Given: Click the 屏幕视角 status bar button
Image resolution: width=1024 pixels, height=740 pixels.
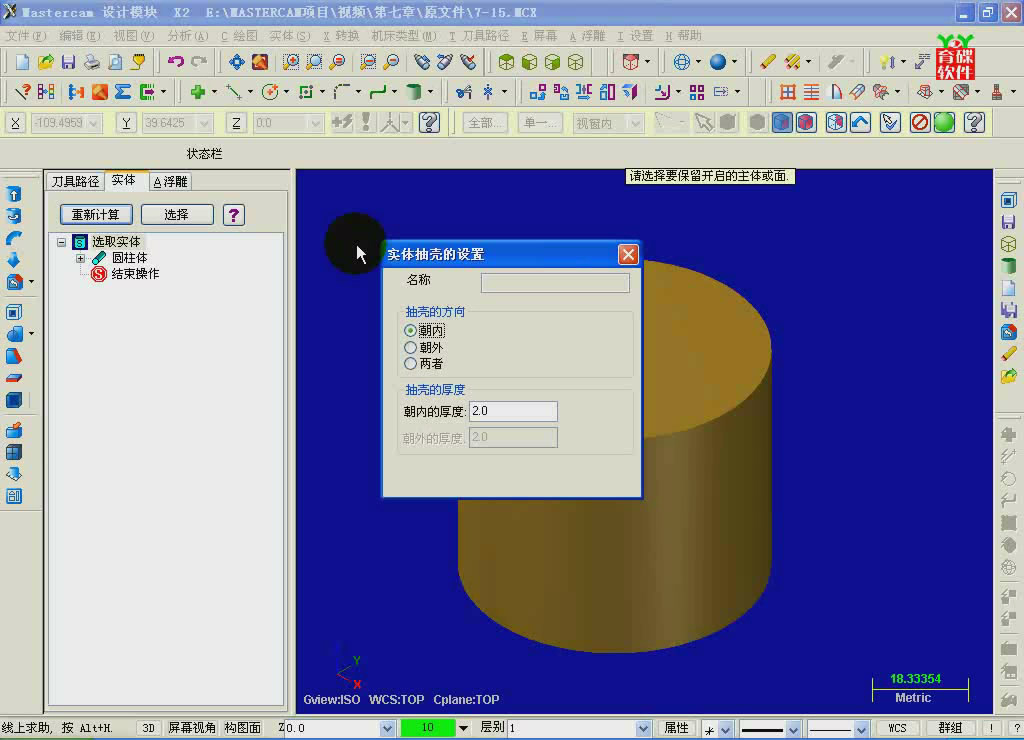Looking at the screenshot, I should coord(192,728).
